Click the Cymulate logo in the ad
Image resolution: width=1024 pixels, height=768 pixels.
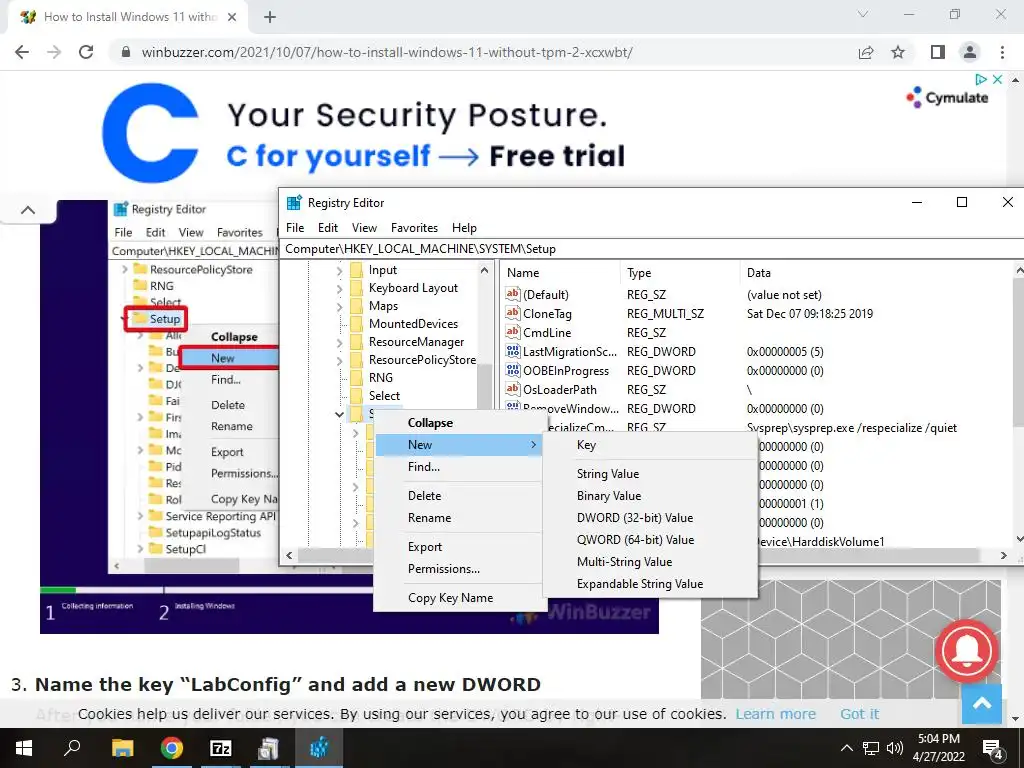pyautogui.click(x=948, y=97)
